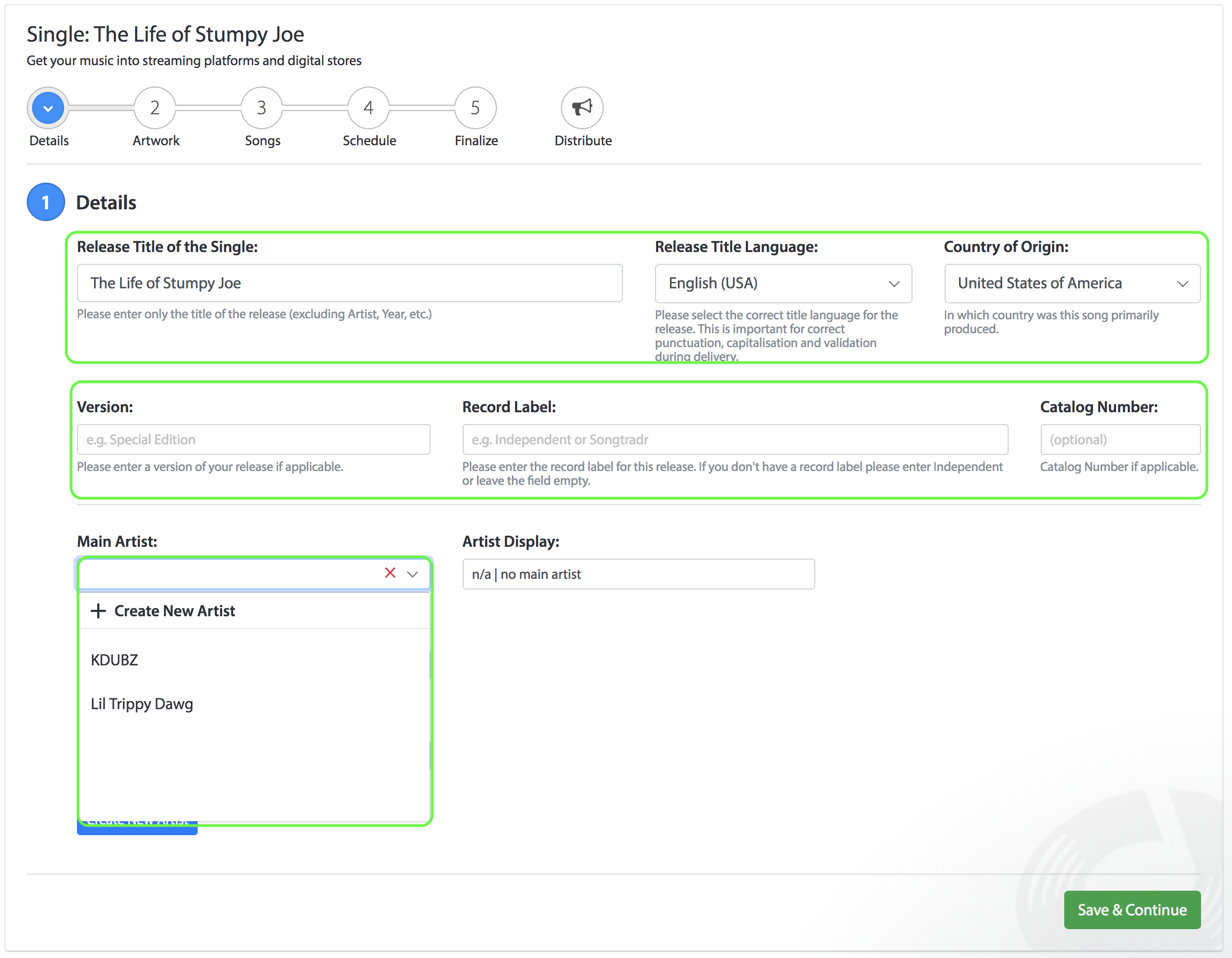Click the Save & Continue button
Image resolution: width=1232 pixels, height=958 pixels.
click(1132, 909)
